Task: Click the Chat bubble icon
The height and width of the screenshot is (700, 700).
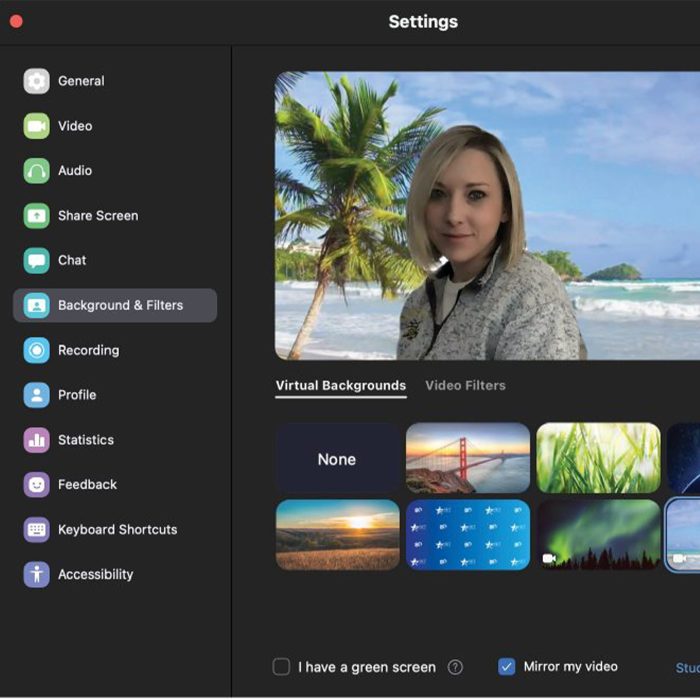Action: (x=36, y=260)
